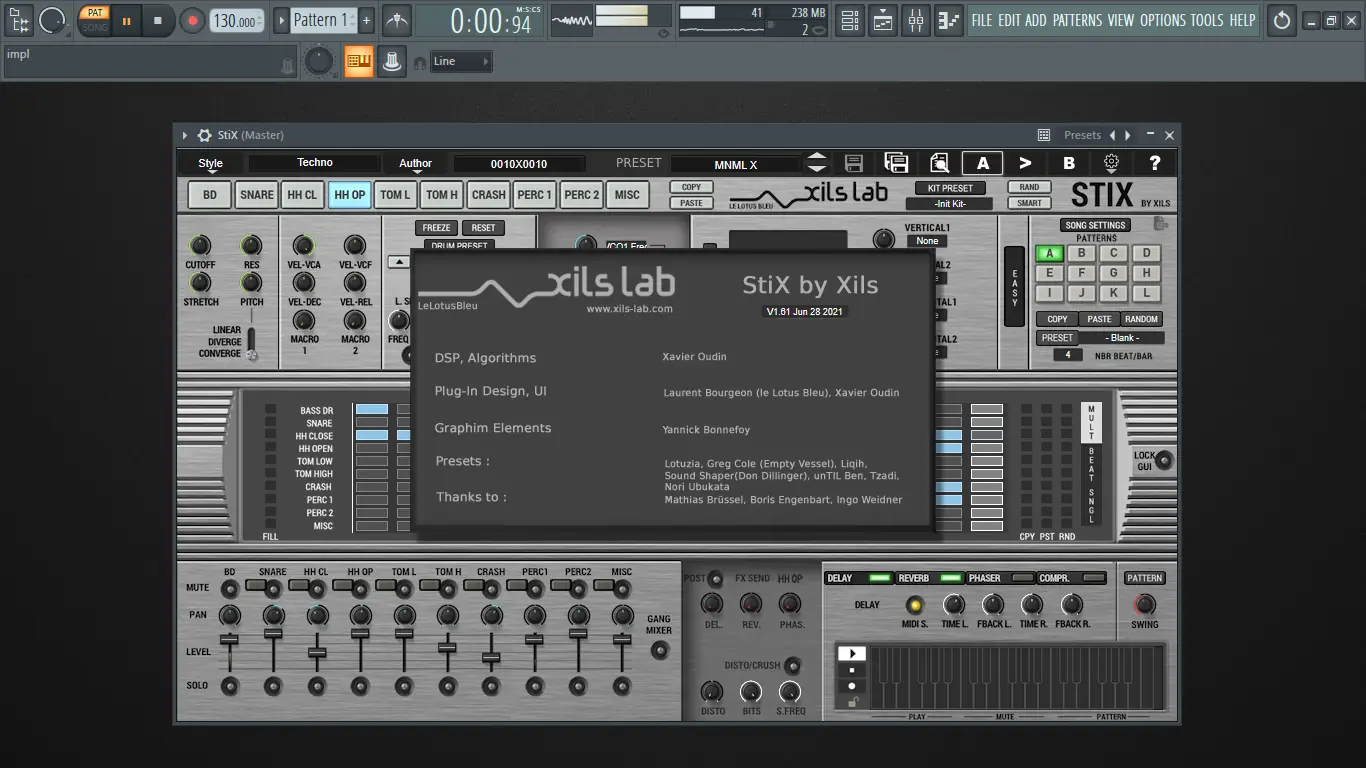Image resolution: width=1366 pixels, height=768 pixels.
Task: Toggle the REVERB effect on/off
Action: [x=950, y=578]
